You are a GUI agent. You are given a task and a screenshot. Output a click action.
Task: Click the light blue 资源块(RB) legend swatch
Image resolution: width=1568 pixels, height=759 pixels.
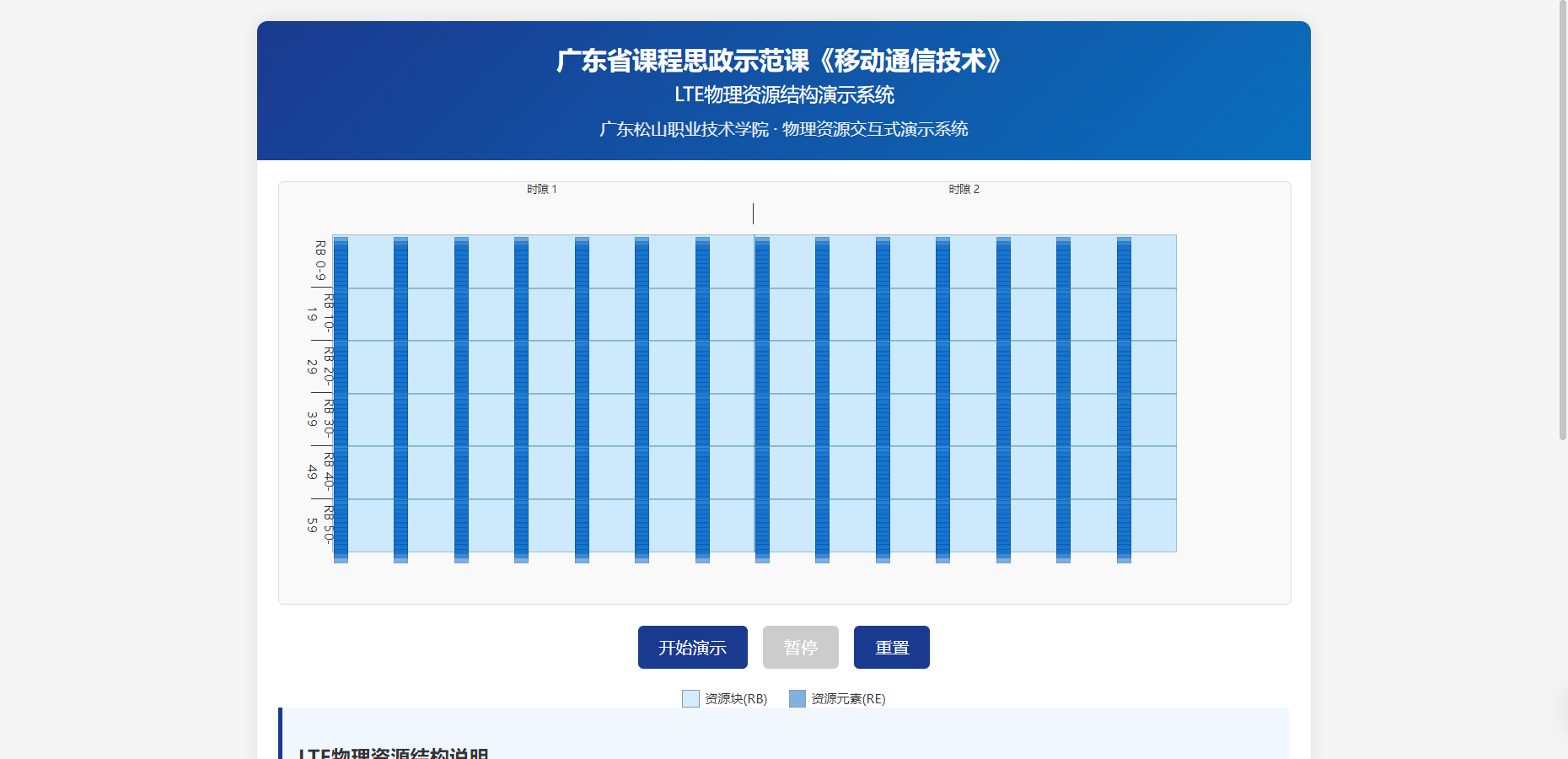tap(690, 698)
